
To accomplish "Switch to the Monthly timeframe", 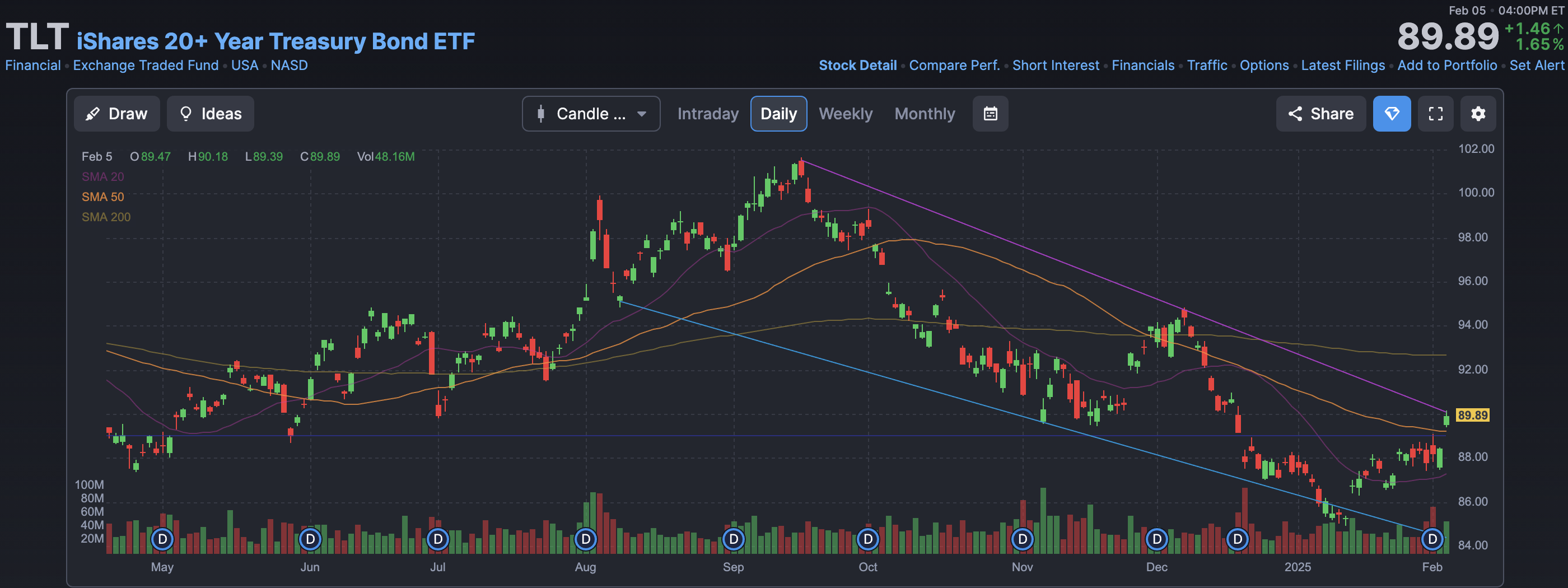I will [x=925, y=114].
